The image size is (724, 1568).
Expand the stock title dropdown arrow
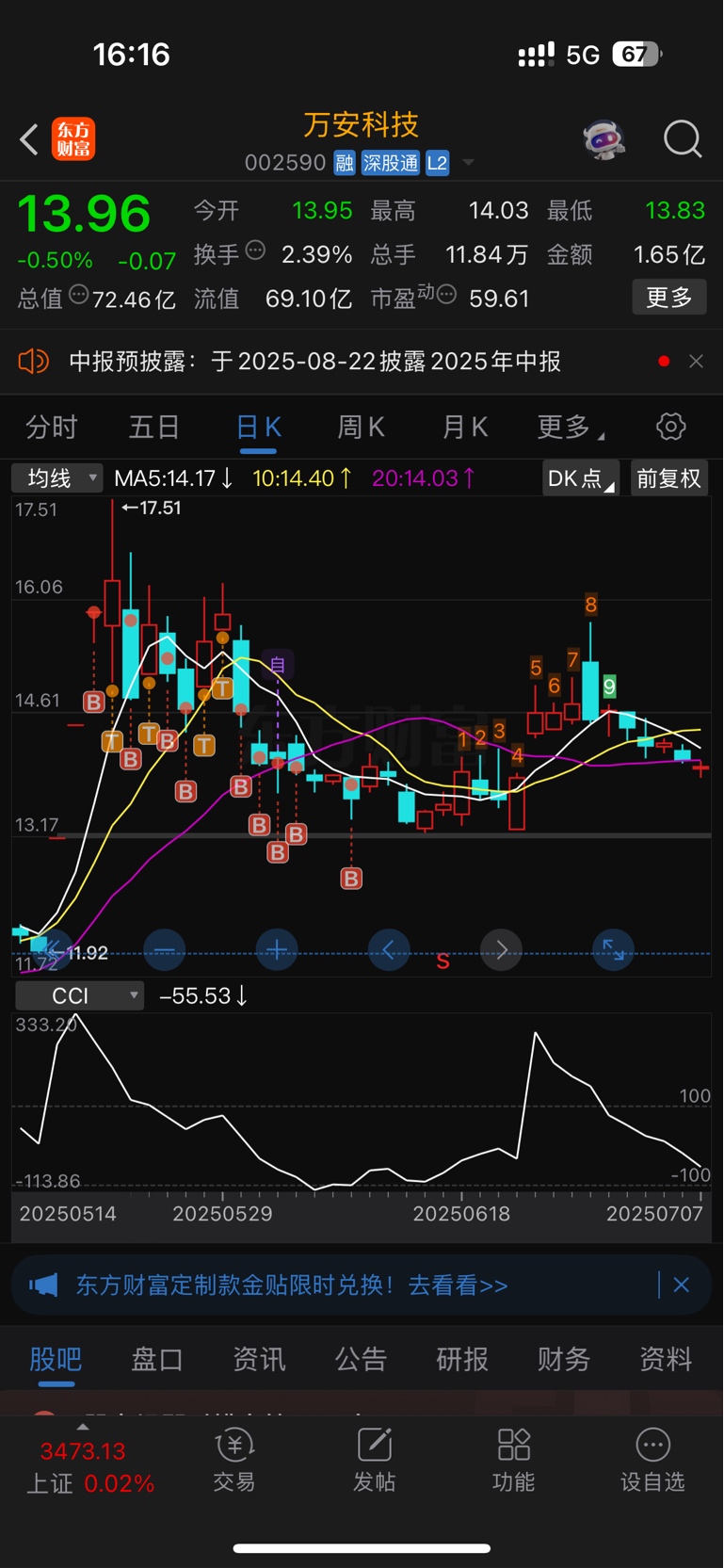click(x=468, y=163)
